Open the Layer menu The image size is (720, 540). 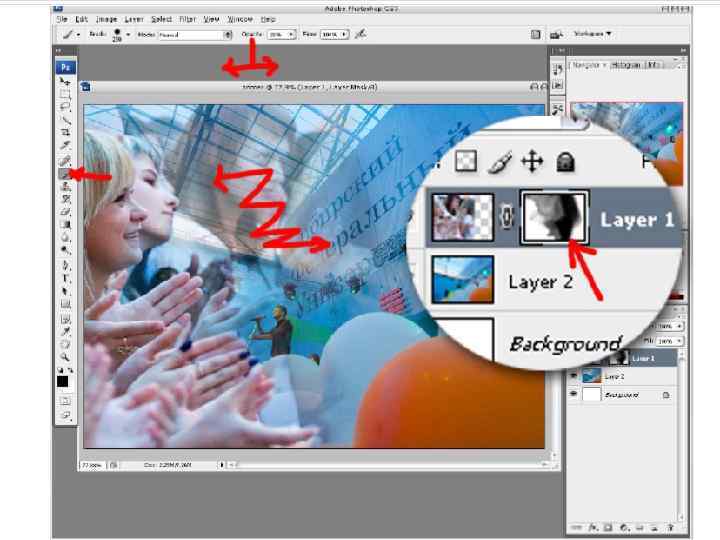(134, 19)
